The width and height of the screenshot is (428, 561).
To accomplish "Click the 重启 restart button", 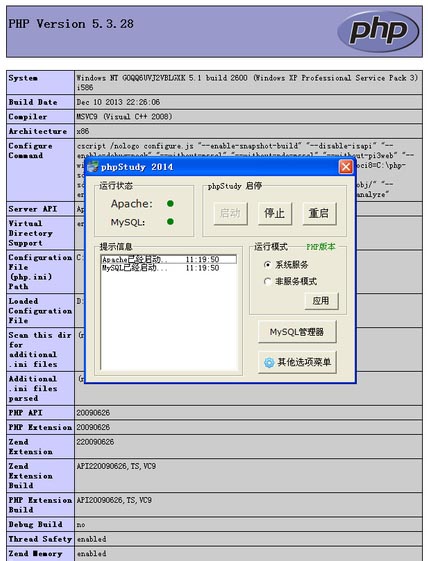I will [x=319, y=213].
